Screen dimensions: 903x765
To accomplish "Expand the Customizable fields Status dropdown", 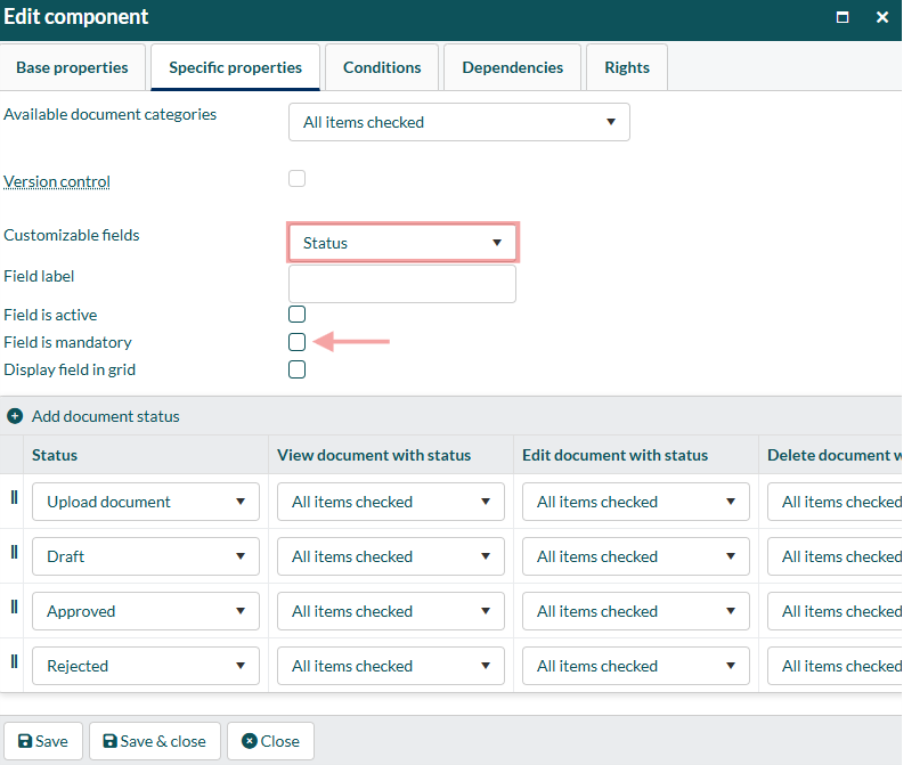I will 403,243.
